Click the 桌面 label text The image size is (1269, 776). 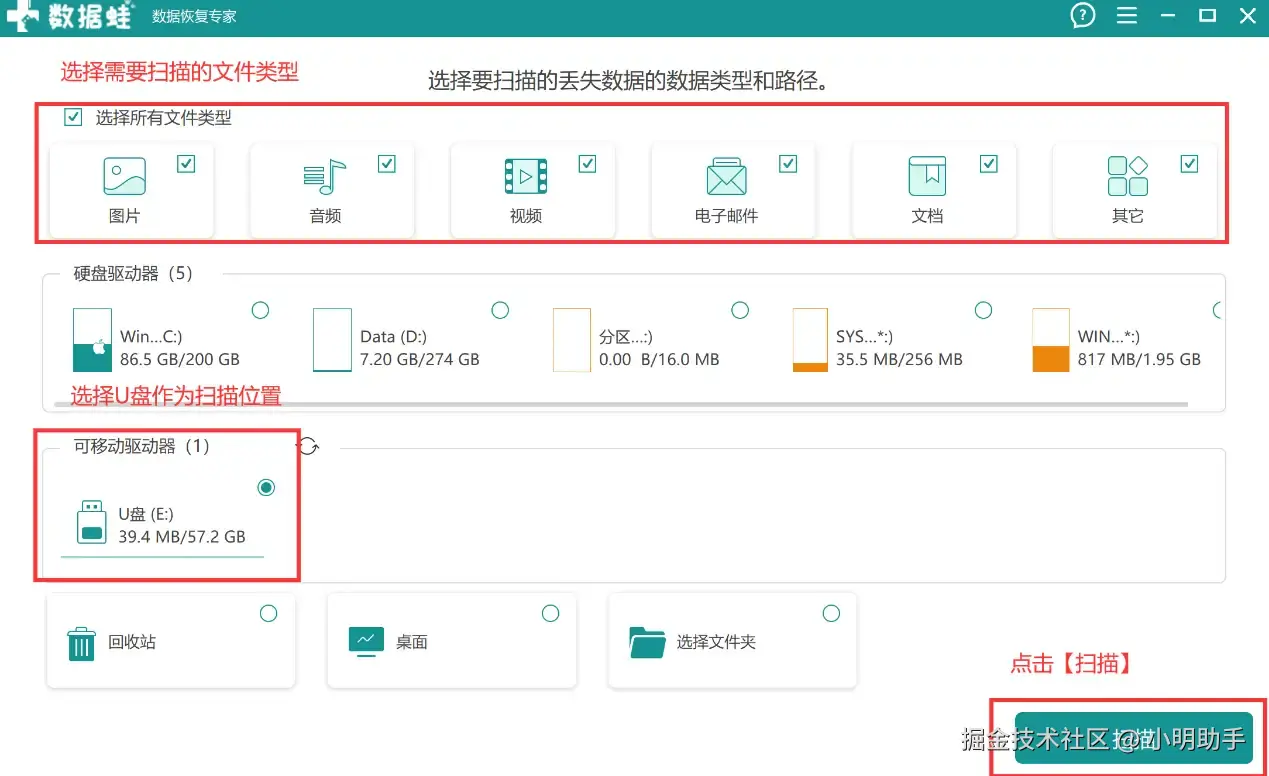click(412, 642)
